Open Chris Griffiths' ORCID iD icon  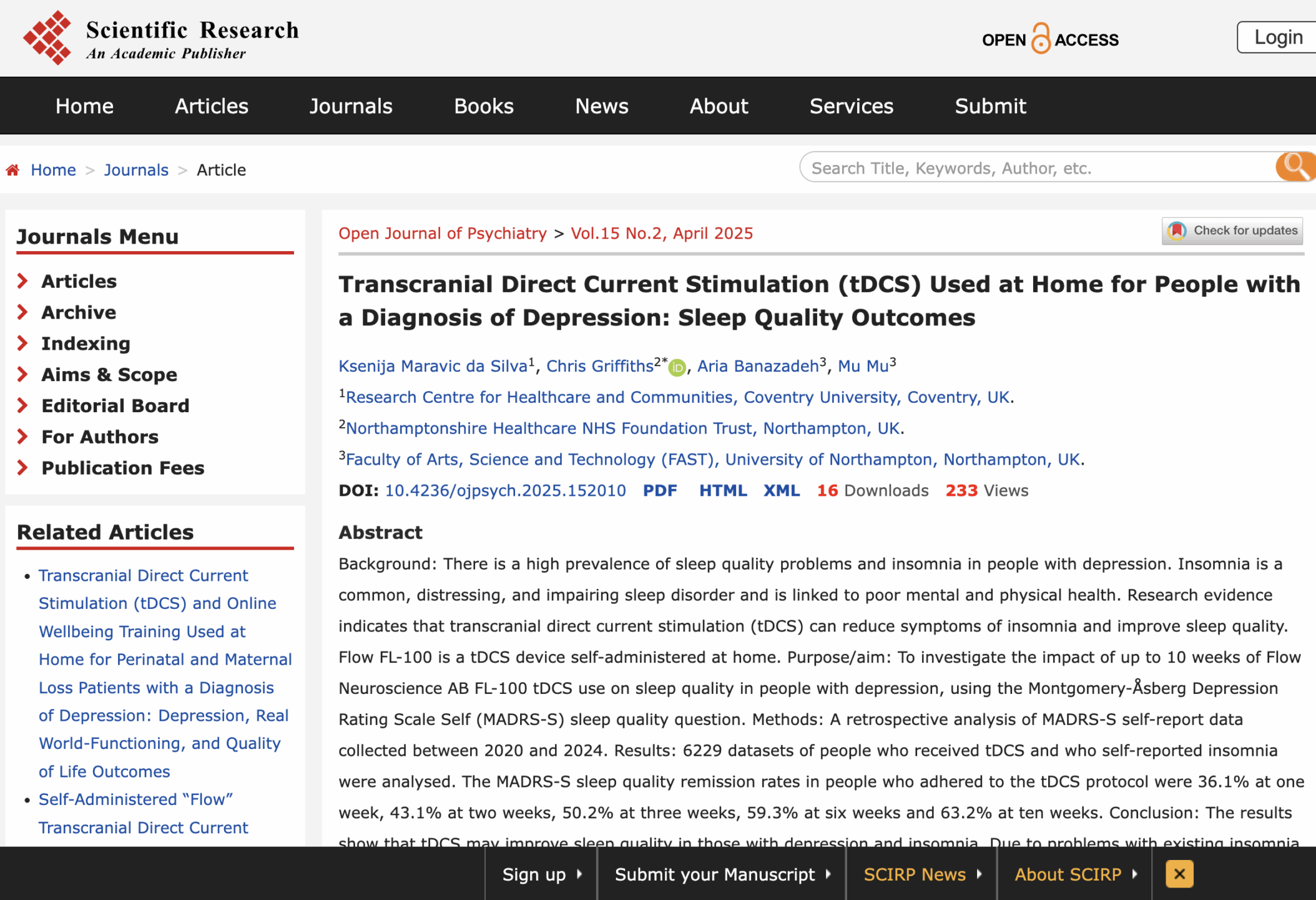(x=677, y=368)
